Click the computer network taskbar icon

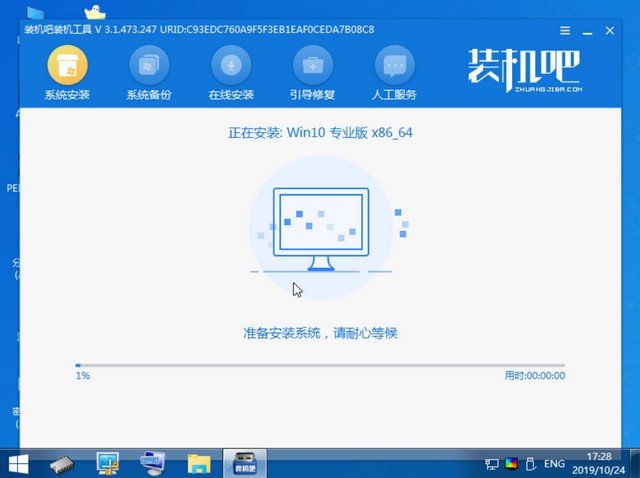(x=153, y=463)
